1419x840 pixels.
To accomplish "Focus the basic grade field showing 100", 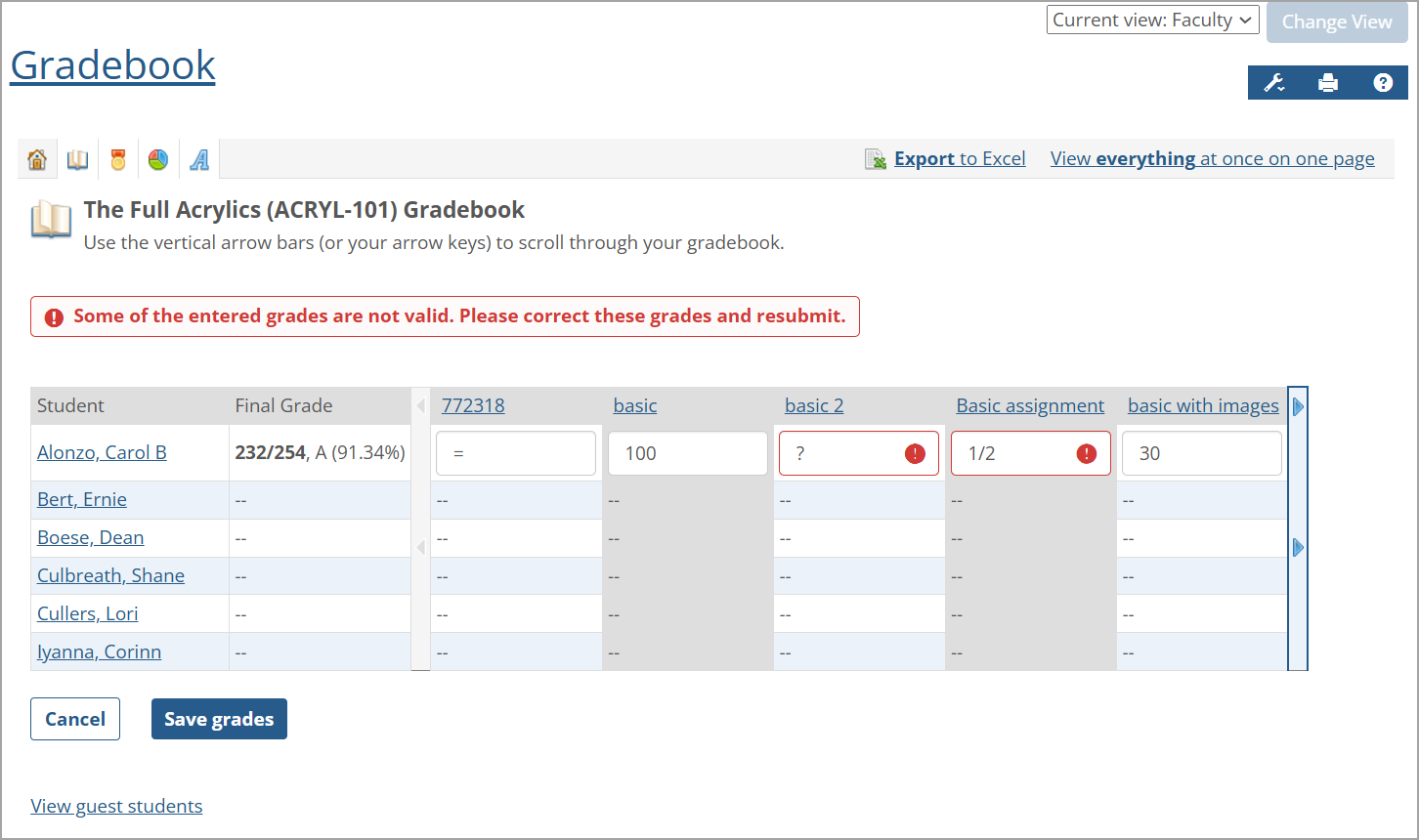I will click(688, 453).
